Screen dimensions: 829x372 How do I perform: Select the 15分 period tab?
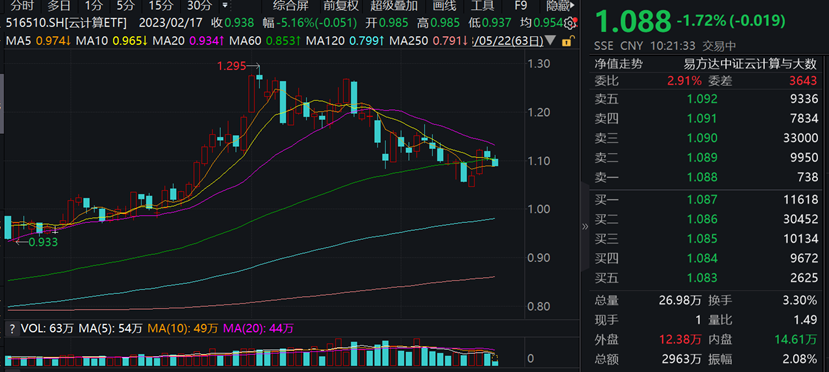point(161,6)
